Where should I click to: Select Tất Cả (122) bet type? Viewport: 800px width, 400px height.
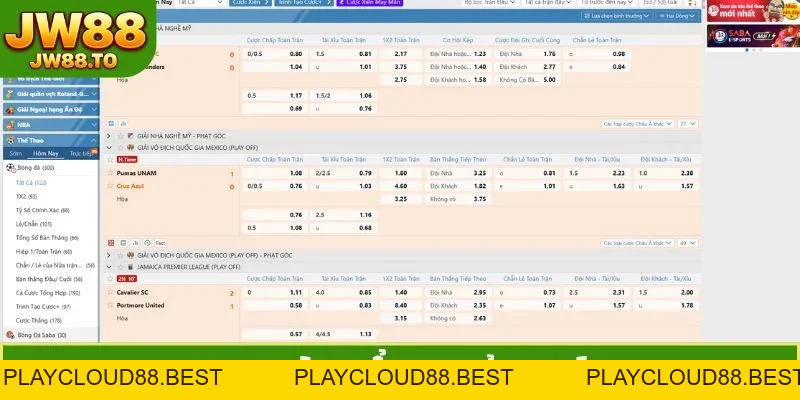click(32, 183)
